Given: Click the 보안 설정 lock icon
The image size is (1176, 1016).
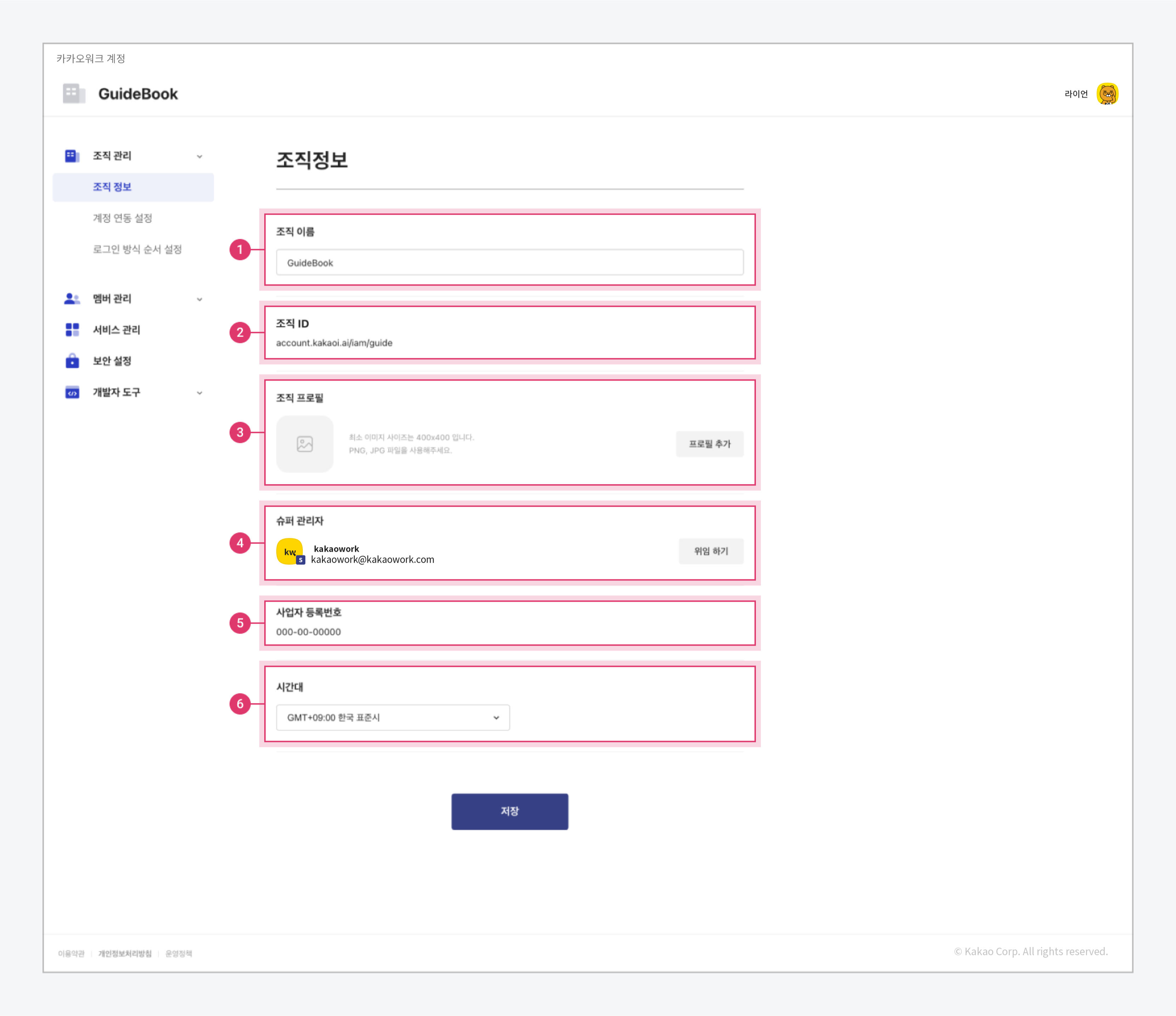Looking at the screenshot, I should point(72,361).
